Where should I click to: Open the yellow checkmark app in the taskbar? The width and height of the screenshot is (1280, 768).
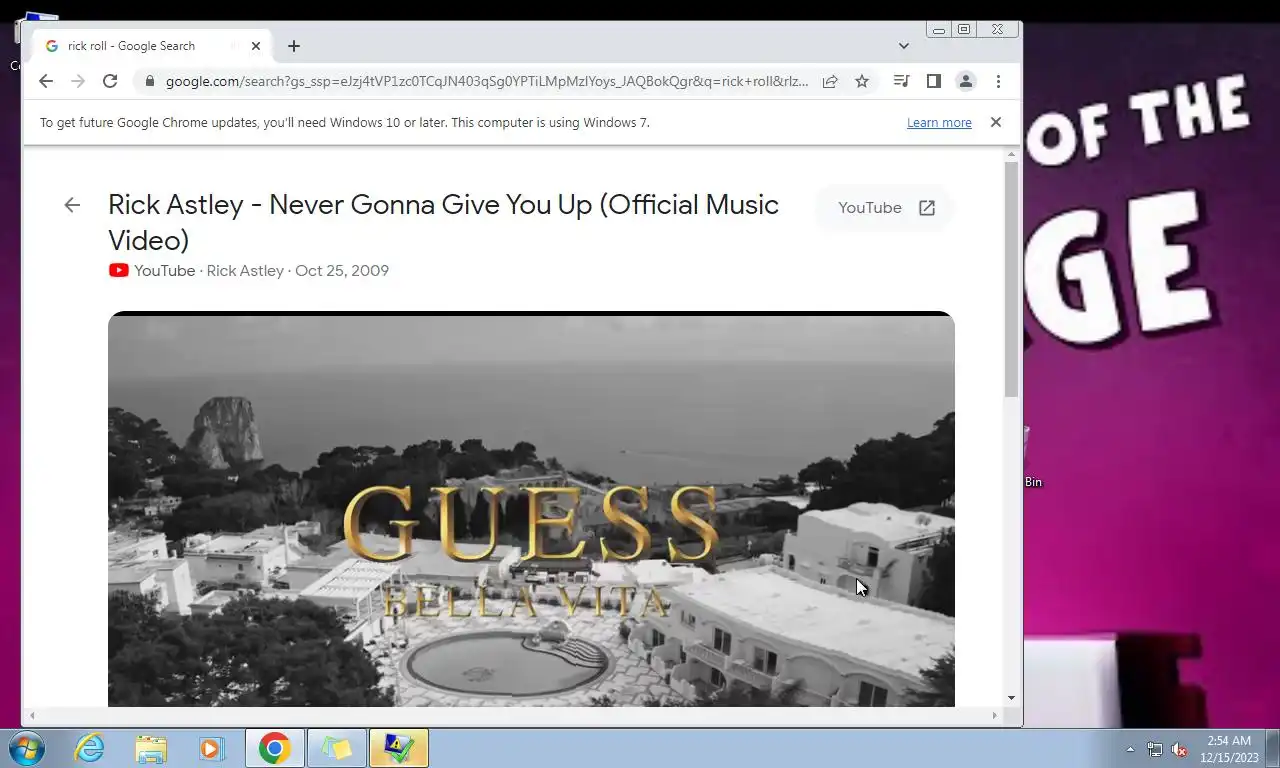399,748
